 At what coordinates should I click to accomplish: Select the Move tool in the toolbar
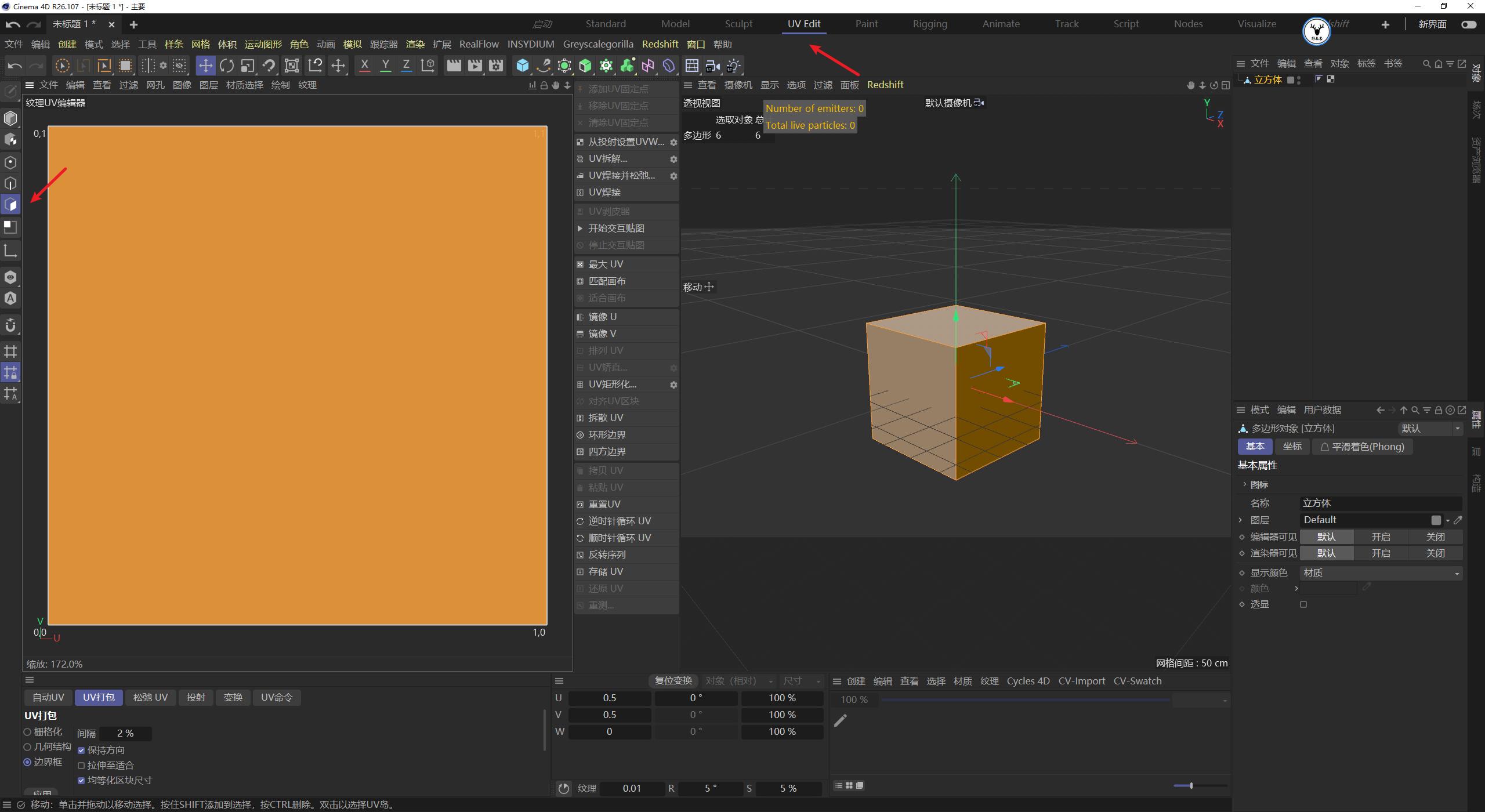(205, 66)
